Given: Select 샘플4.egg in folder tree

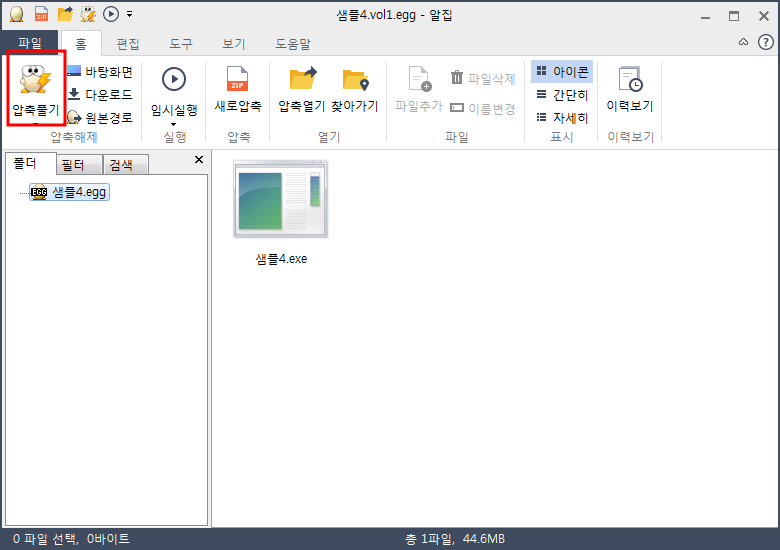Looking at the screenshot, I should [70, 192].
